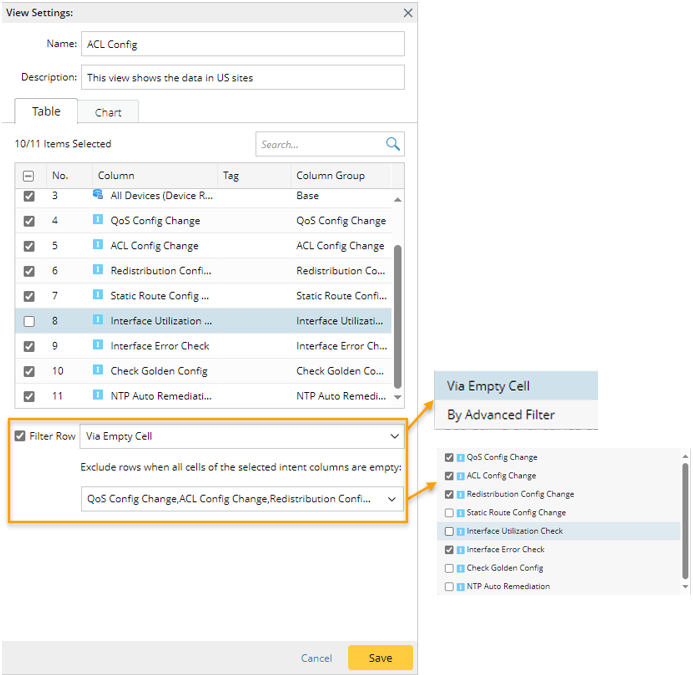Open the Via Empty Cell filter dropdown
Viewport: 693px width, 675px height.
[242, 436]
